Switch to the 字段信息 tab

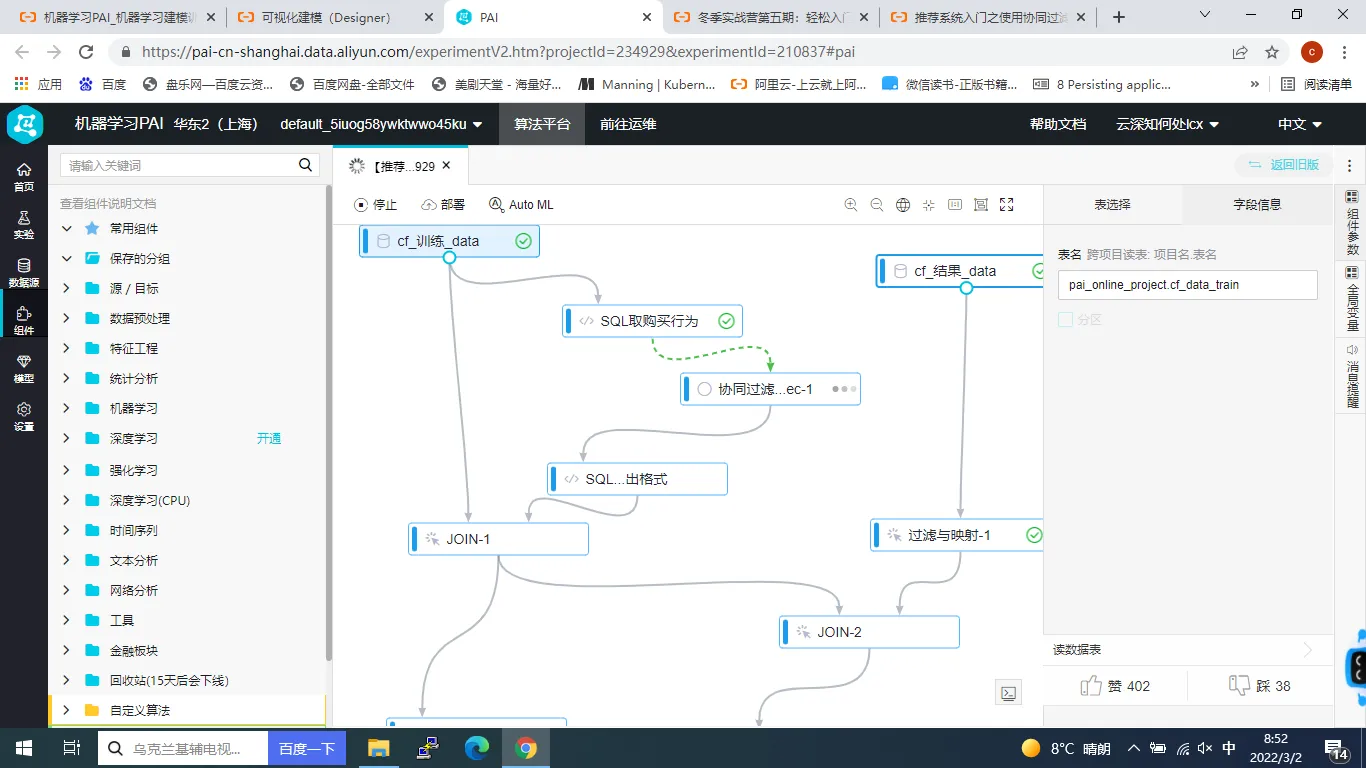point(1257,204)
